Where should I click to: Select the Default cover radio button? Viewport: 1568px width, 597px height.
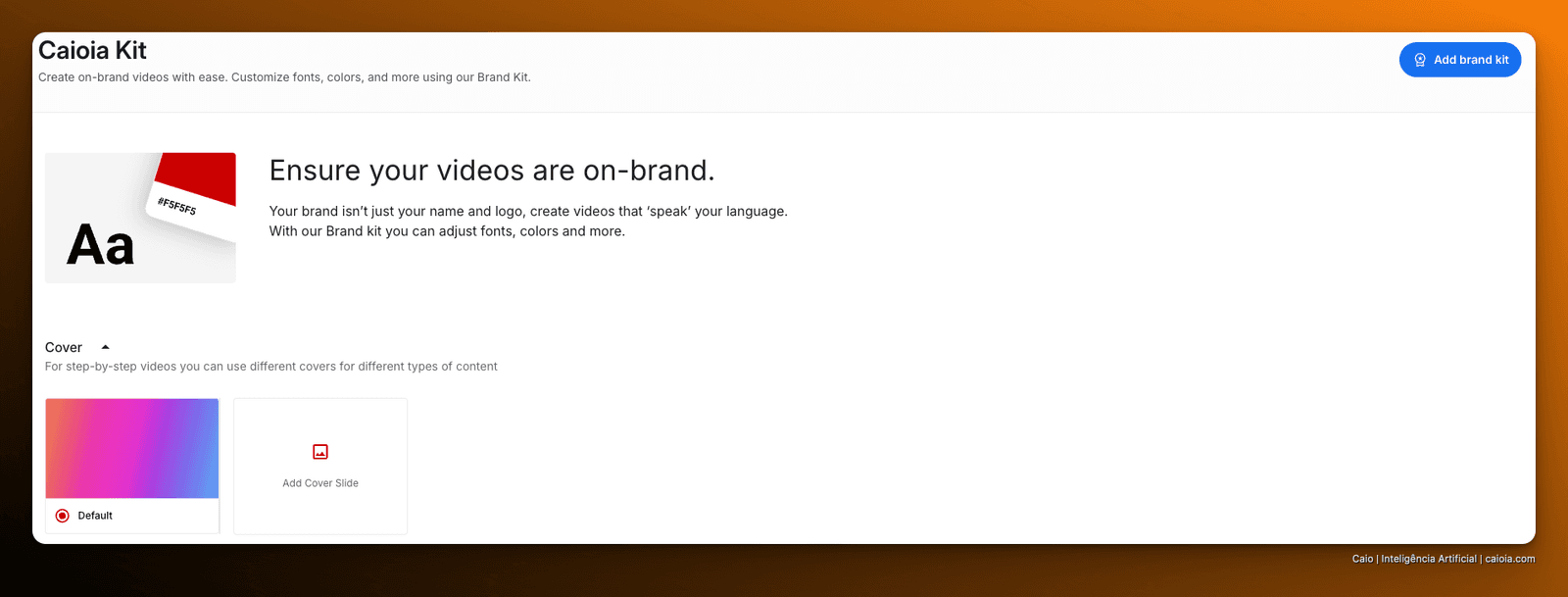click(x=63, y=516)
